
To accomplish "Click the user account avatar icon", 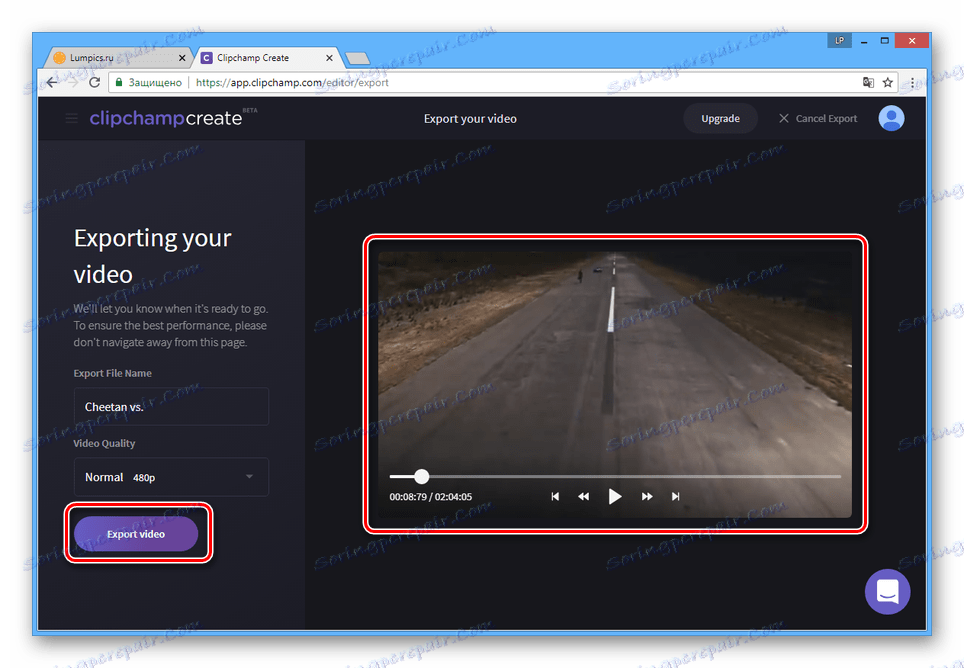I will coord(891,118).
